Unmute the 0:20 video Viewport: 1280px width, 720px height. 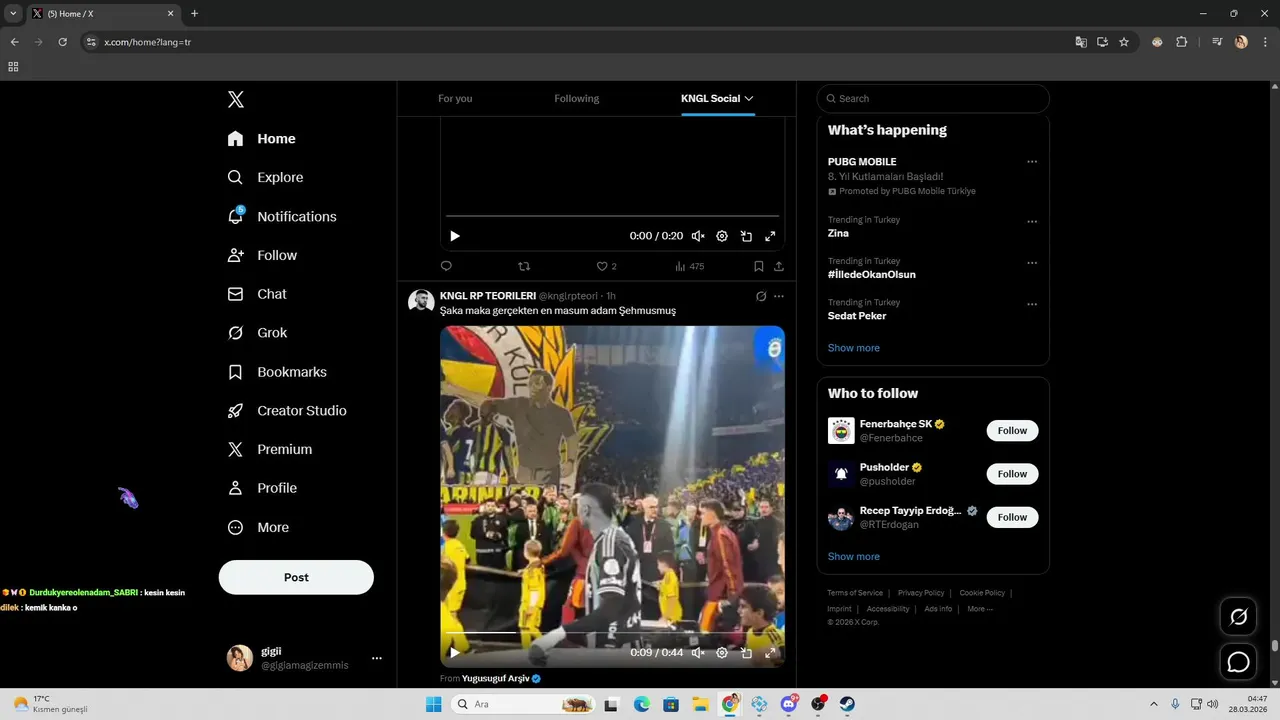click(x=698, y=236)
